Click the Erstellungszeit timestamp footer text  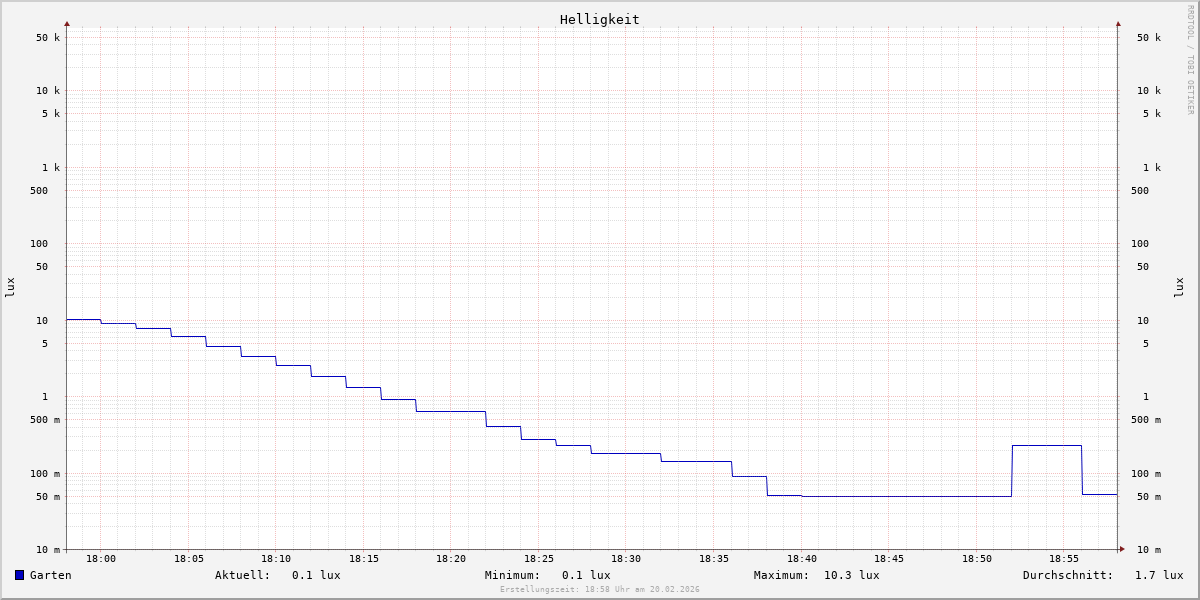click(599, 590)
